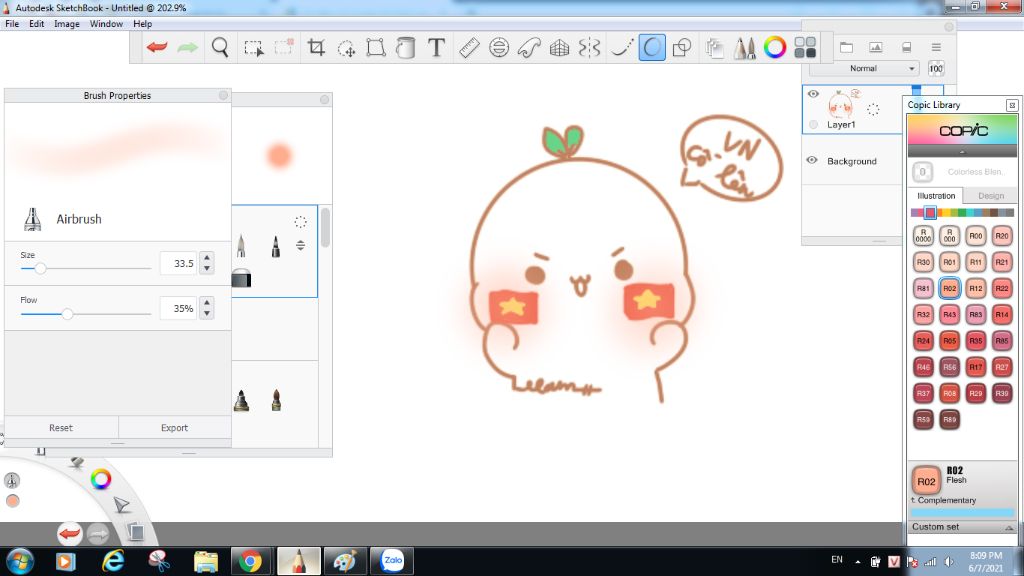Enable the Ruler guide tool
Viewport: 1024px width, 576px height.
point(469,47)
